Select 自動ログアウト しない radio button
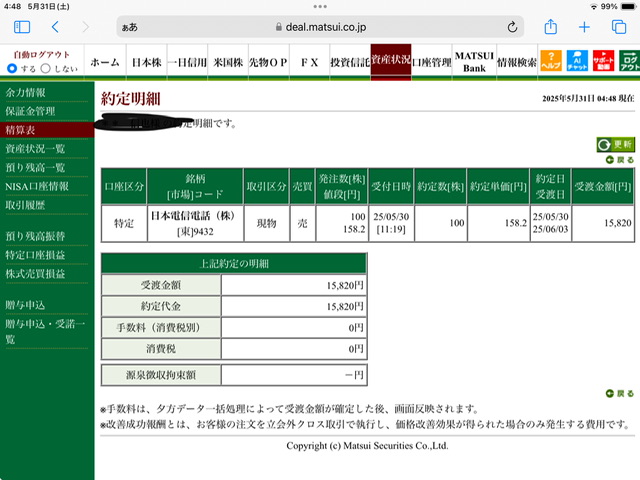 point(46,69)
